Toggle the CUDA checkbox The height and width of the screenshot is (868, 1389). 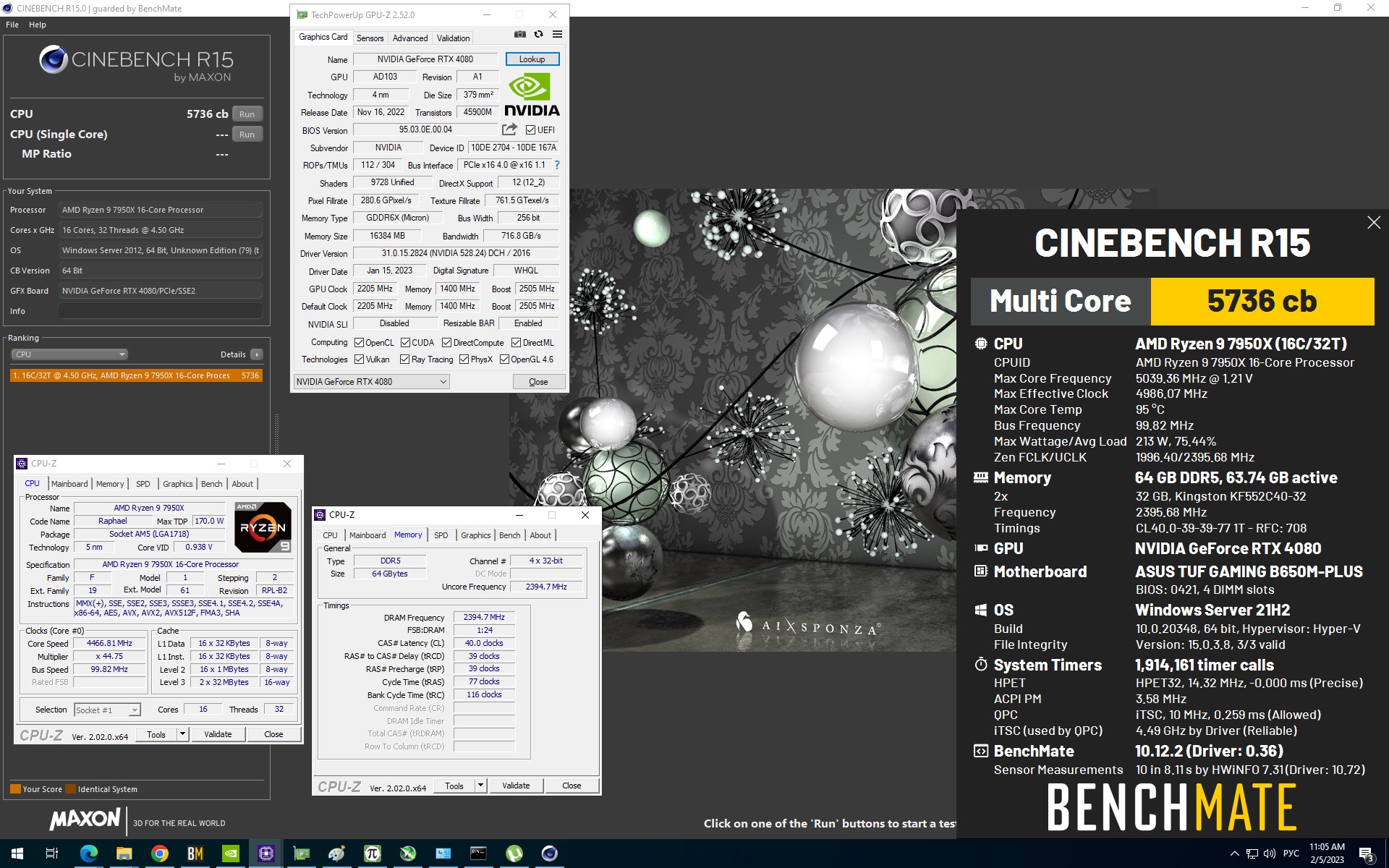[x=406, y=343]
